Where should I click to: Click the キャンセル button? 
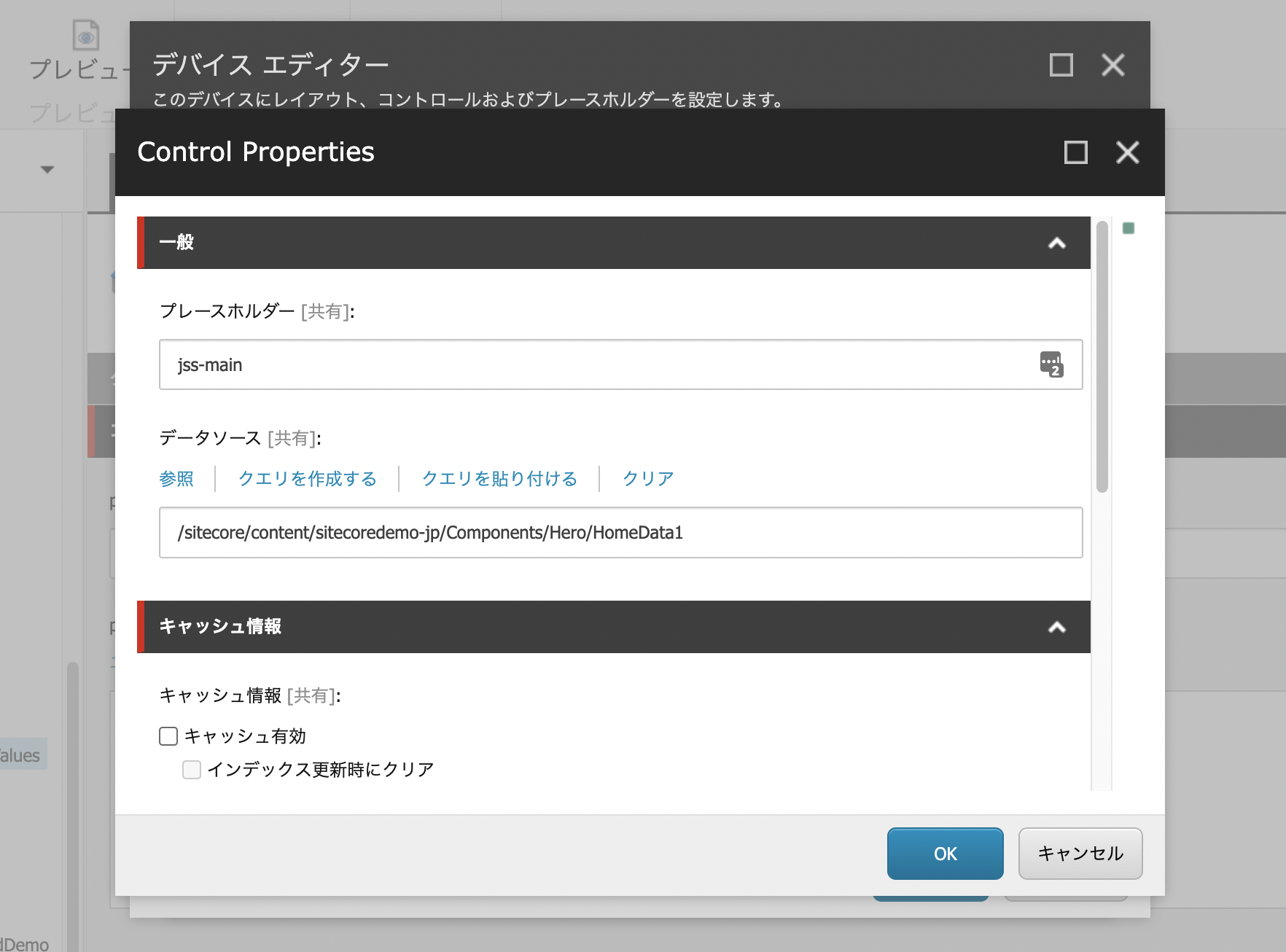[1080, 854]
